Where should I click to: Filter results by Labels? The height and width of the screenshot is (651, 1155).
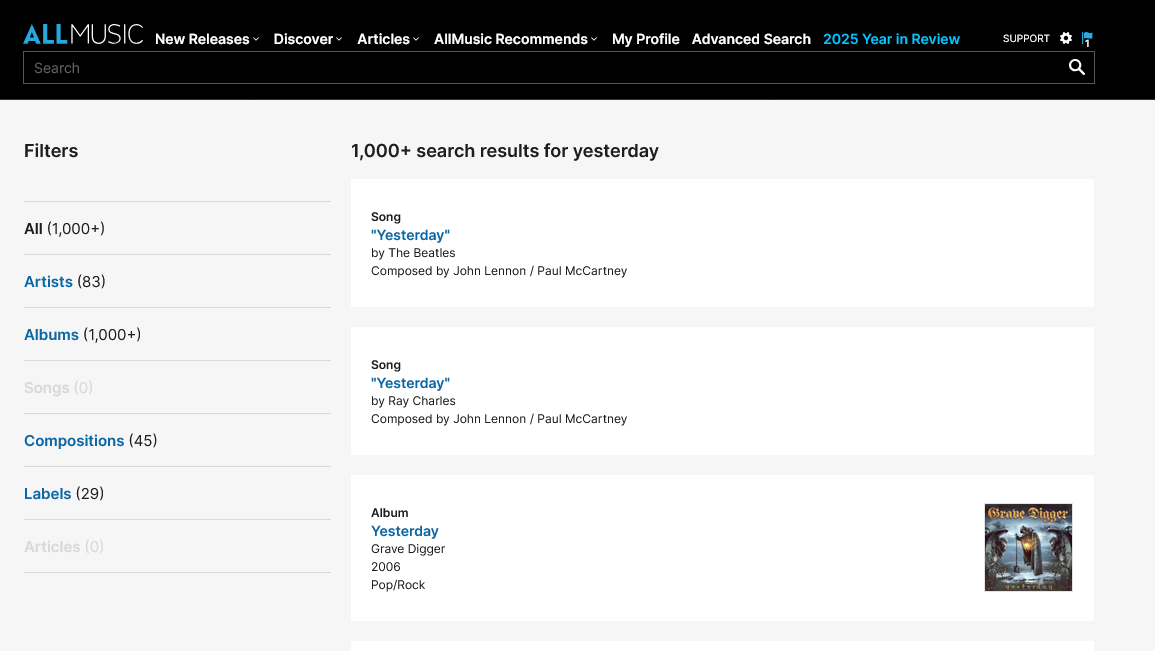48,494
